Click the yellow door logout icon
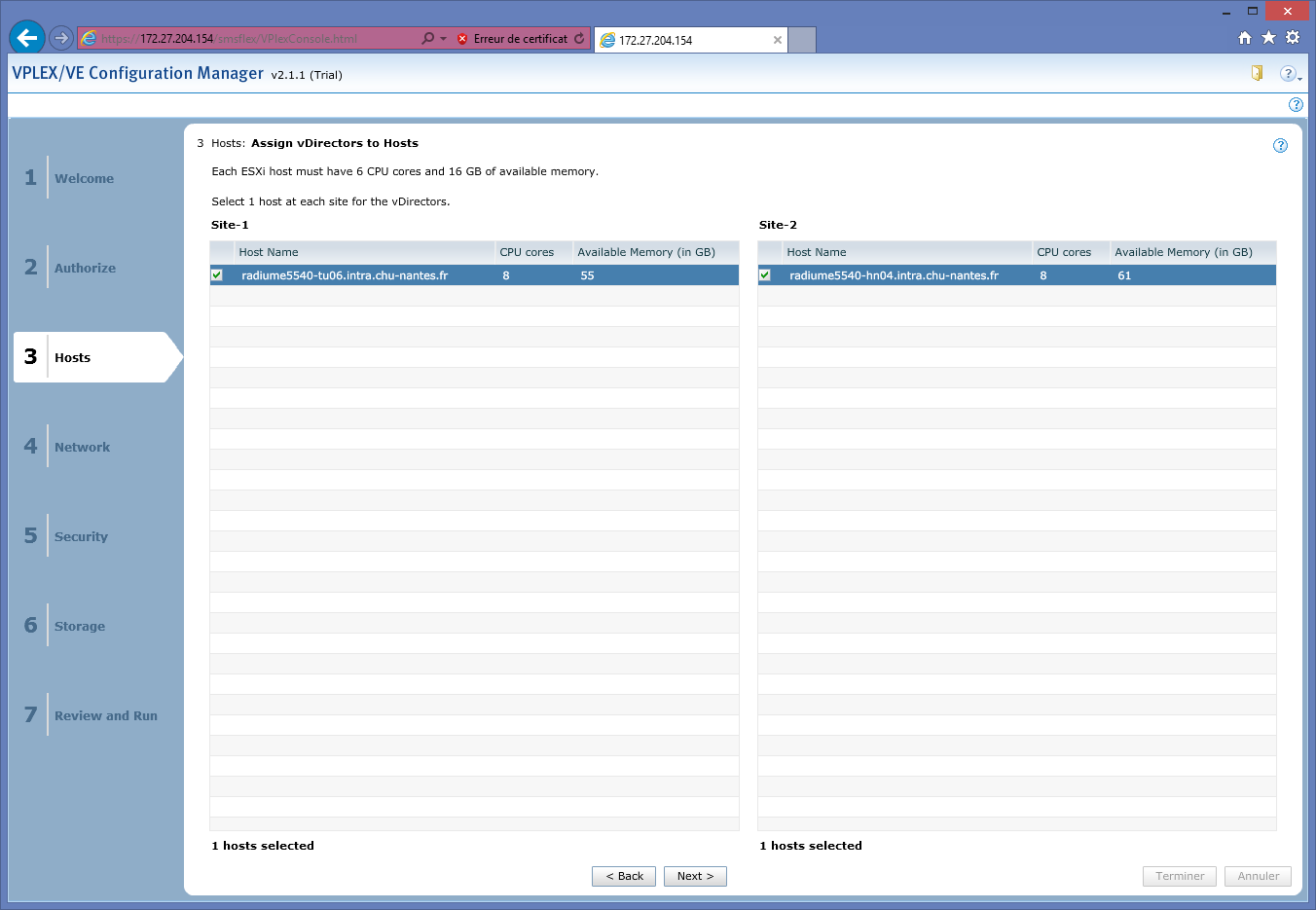Viewport: 1316px width, 910px height. click(1257, 73)
